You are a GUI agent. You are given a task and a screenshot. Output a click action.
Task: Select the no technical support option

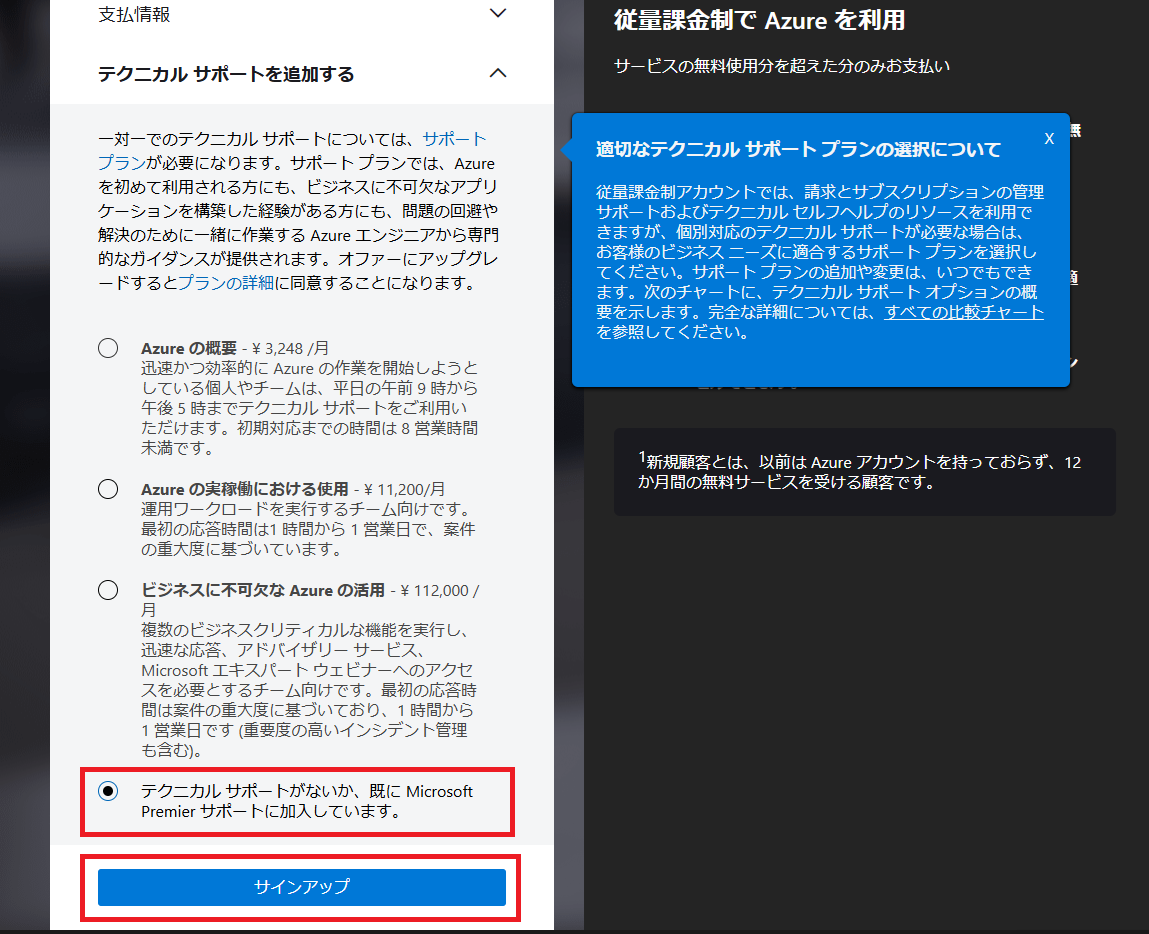(108, 791)
